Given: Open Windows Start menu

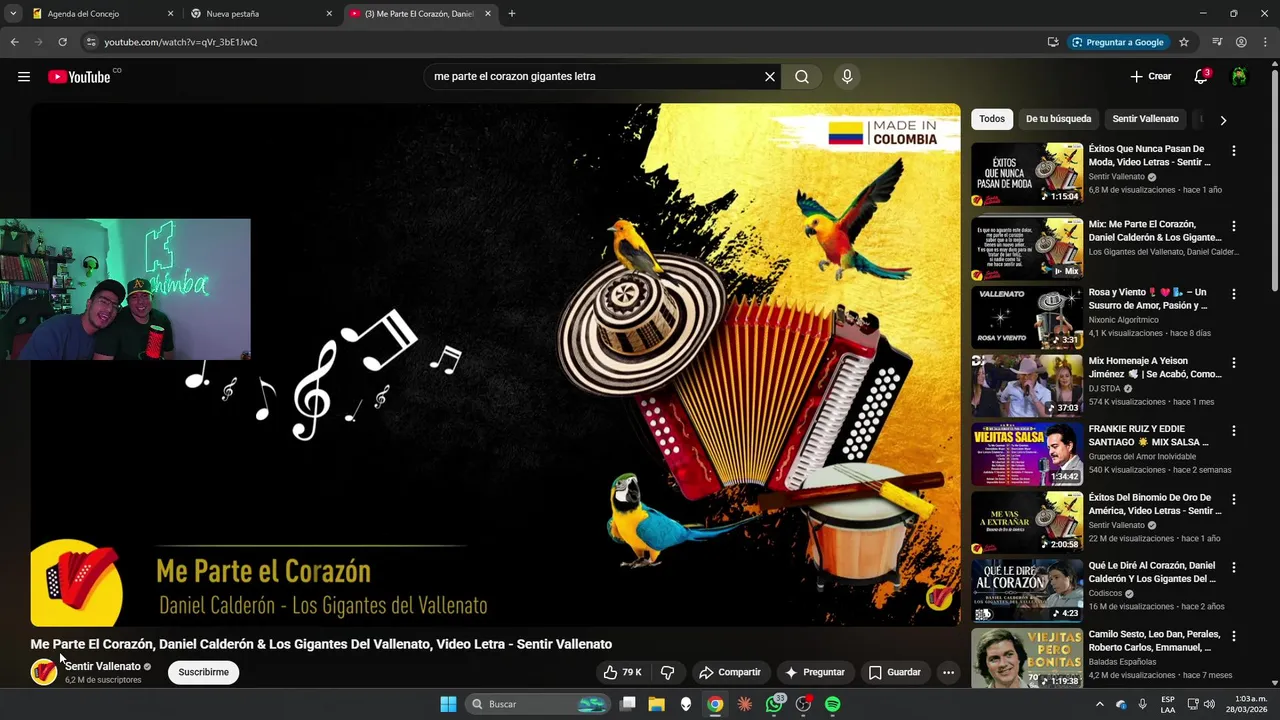Looking at the screenshot, I should (448, 704).
